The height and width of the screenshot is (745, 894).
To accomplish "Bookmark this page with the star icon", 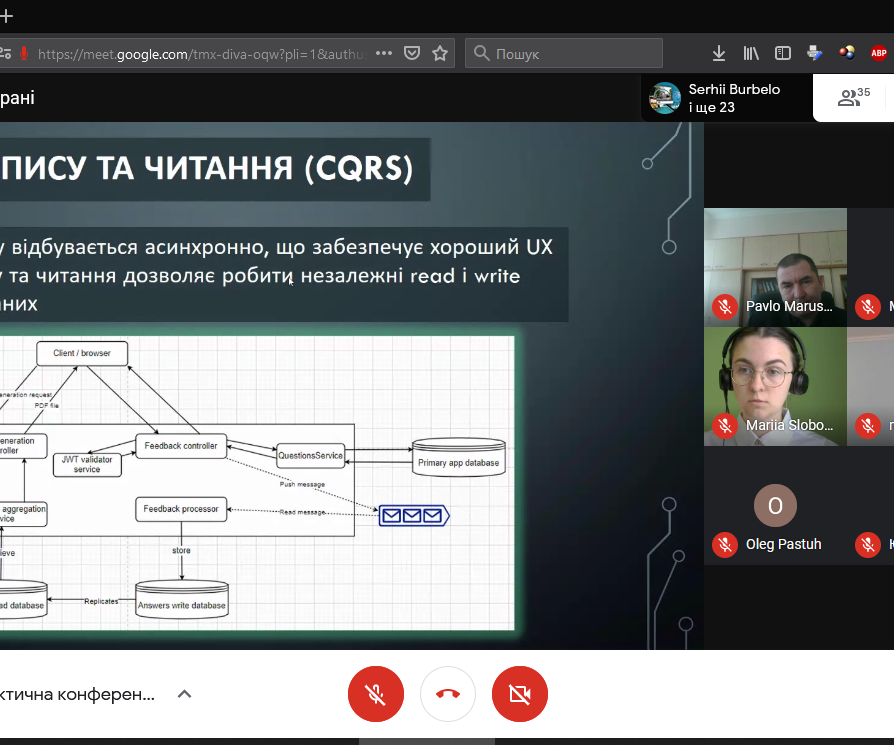I will click(440, 53).
